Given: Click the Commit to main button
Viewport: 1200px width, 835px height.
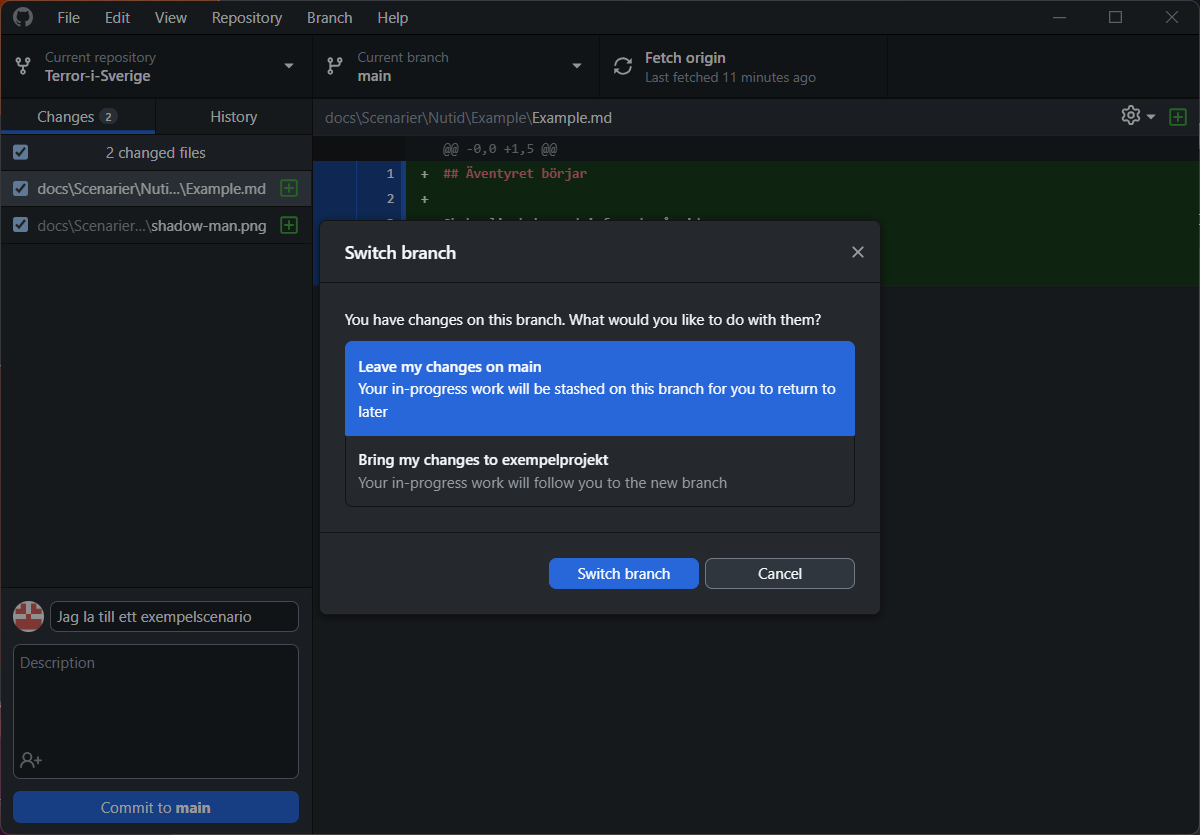Looking at the screenshot, I should 156,807.
